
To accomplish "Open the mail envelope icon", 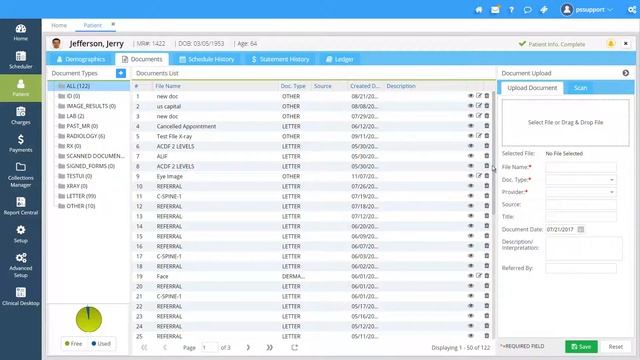I will [x=495, y=9].
